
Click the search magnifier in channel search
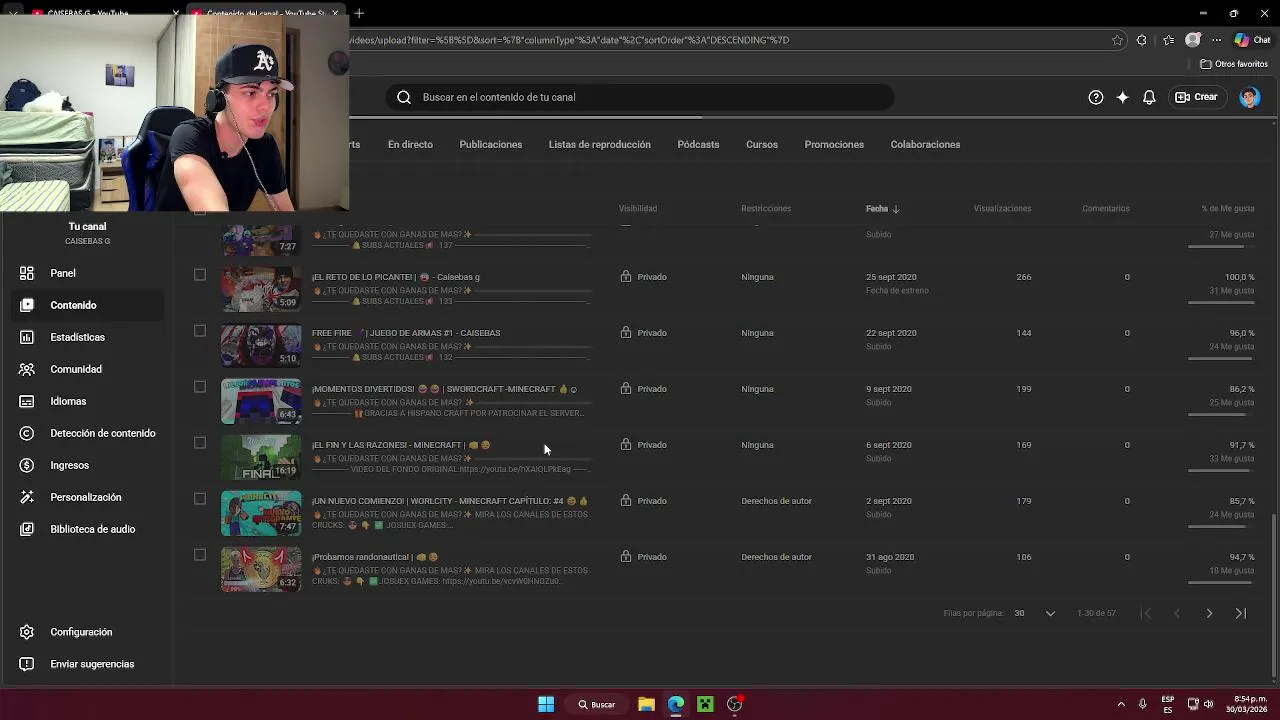pos(404,97)
